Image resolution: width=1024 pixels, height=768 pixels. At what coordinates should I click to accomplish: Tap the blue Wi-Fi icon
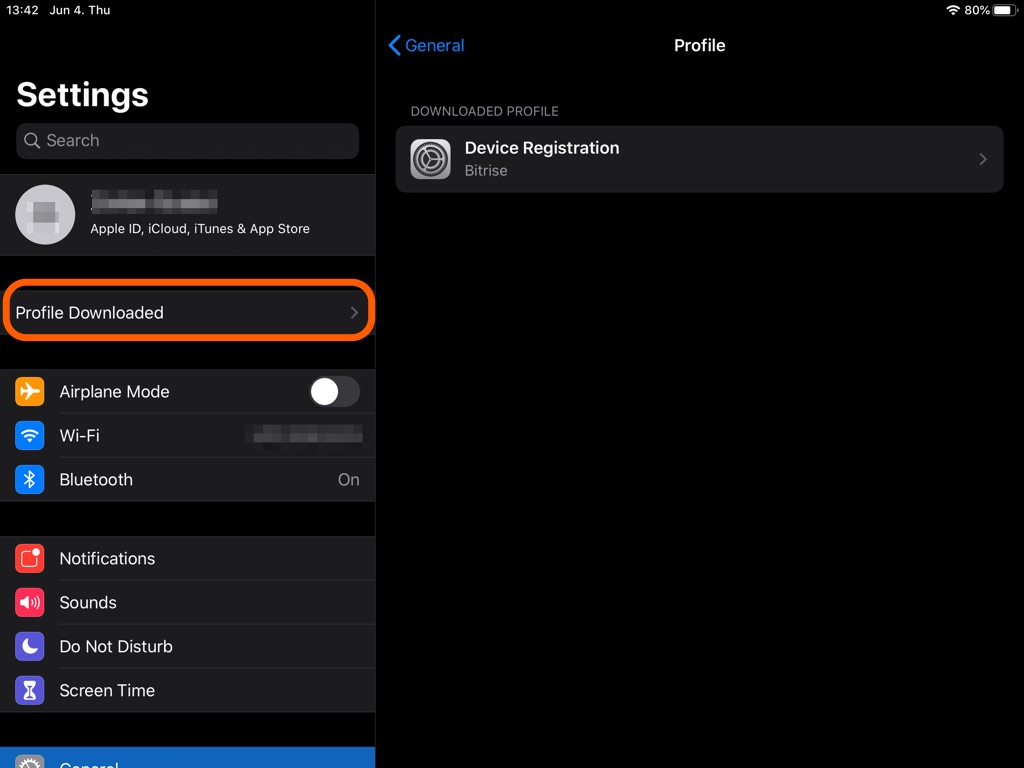point(30,436)
